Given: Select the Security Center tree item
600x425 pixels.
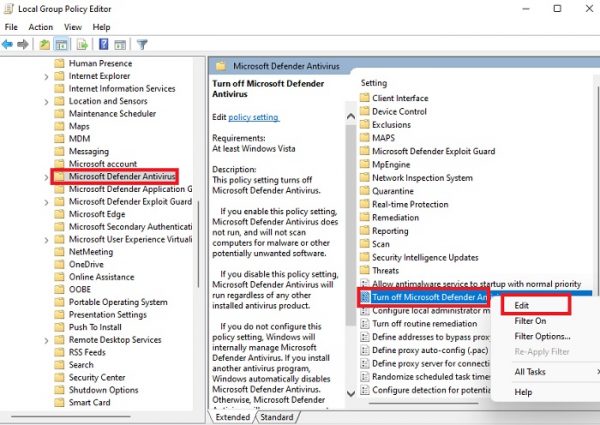Looking at the screenshot, I should (97, 378).
